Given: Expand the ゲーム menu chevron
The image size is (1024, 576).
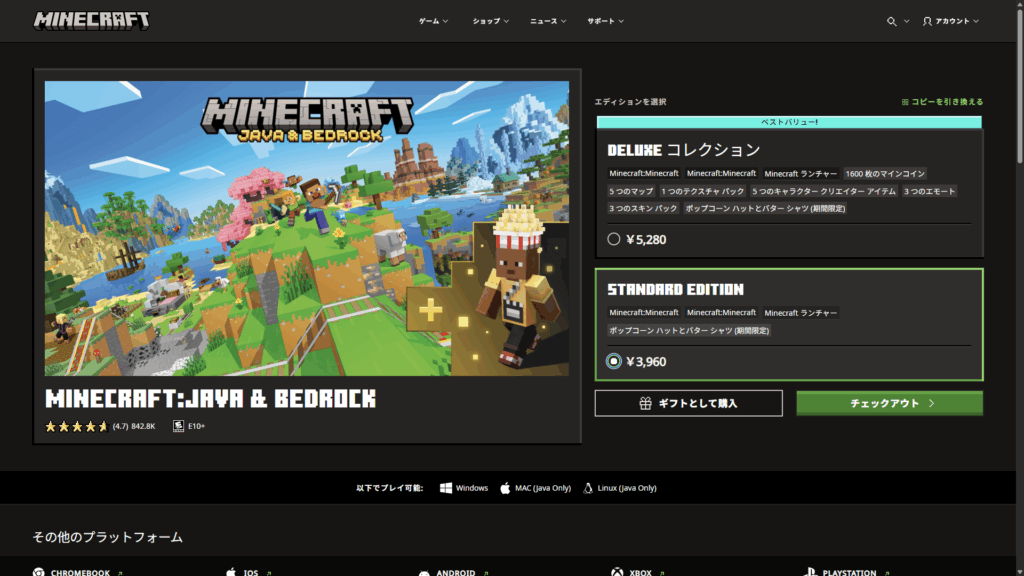Looking at the screenshot, I should pos(445,22).
